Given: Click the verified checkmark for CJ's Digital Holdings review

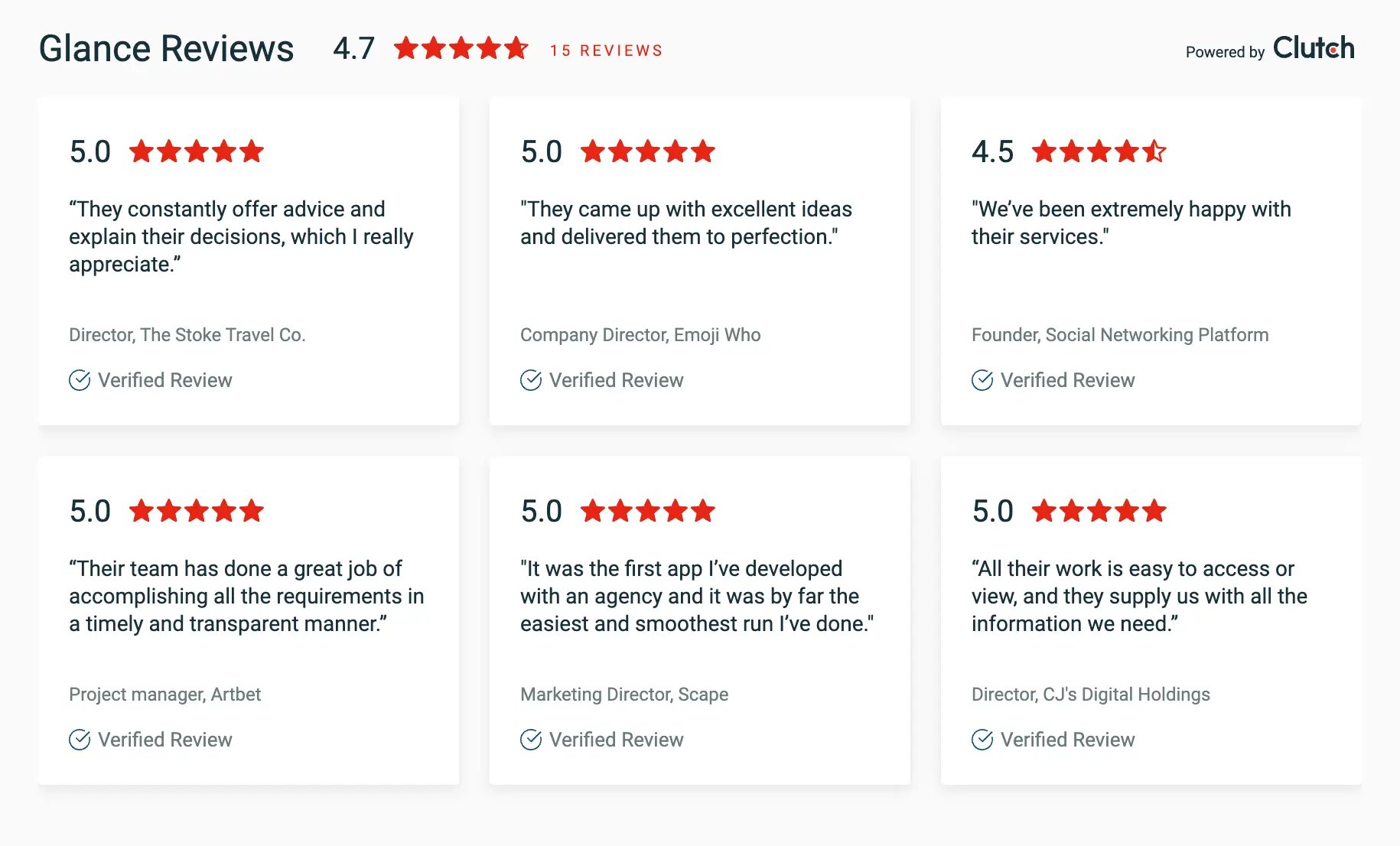Looking at the screenshot, I should tap(982, 740).
